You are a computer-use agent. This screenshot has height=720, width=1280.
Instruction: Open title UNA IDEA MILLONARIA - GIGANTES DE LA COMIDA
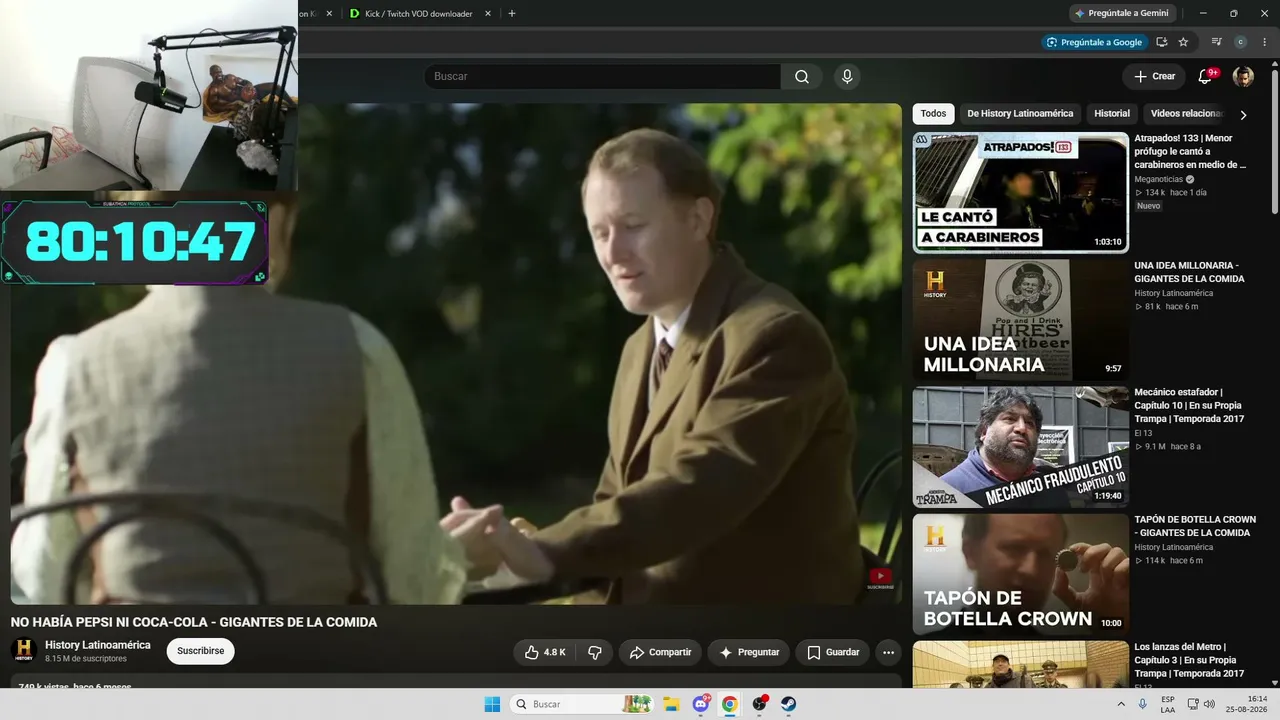click(x=1189, y=272)
